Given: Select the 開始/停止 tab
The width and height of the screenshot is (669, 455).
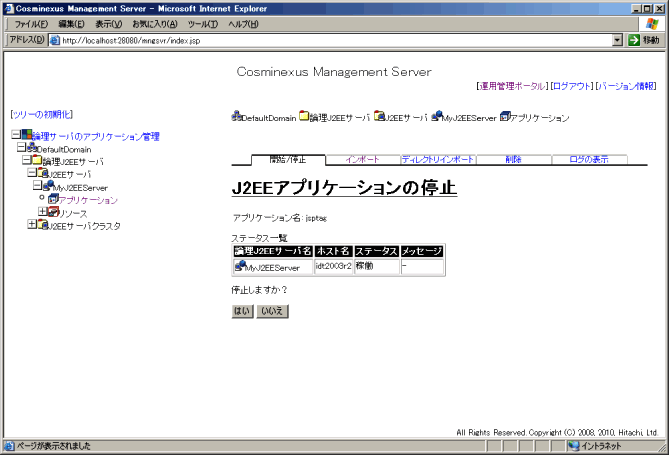Looking at the screenshot, I should coord(288,160).
